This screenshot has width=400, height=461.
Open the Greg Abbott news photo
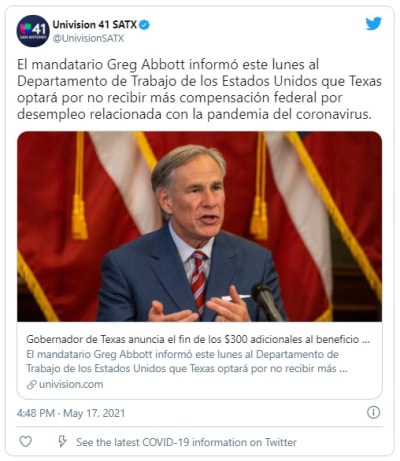tap(200, 227)
